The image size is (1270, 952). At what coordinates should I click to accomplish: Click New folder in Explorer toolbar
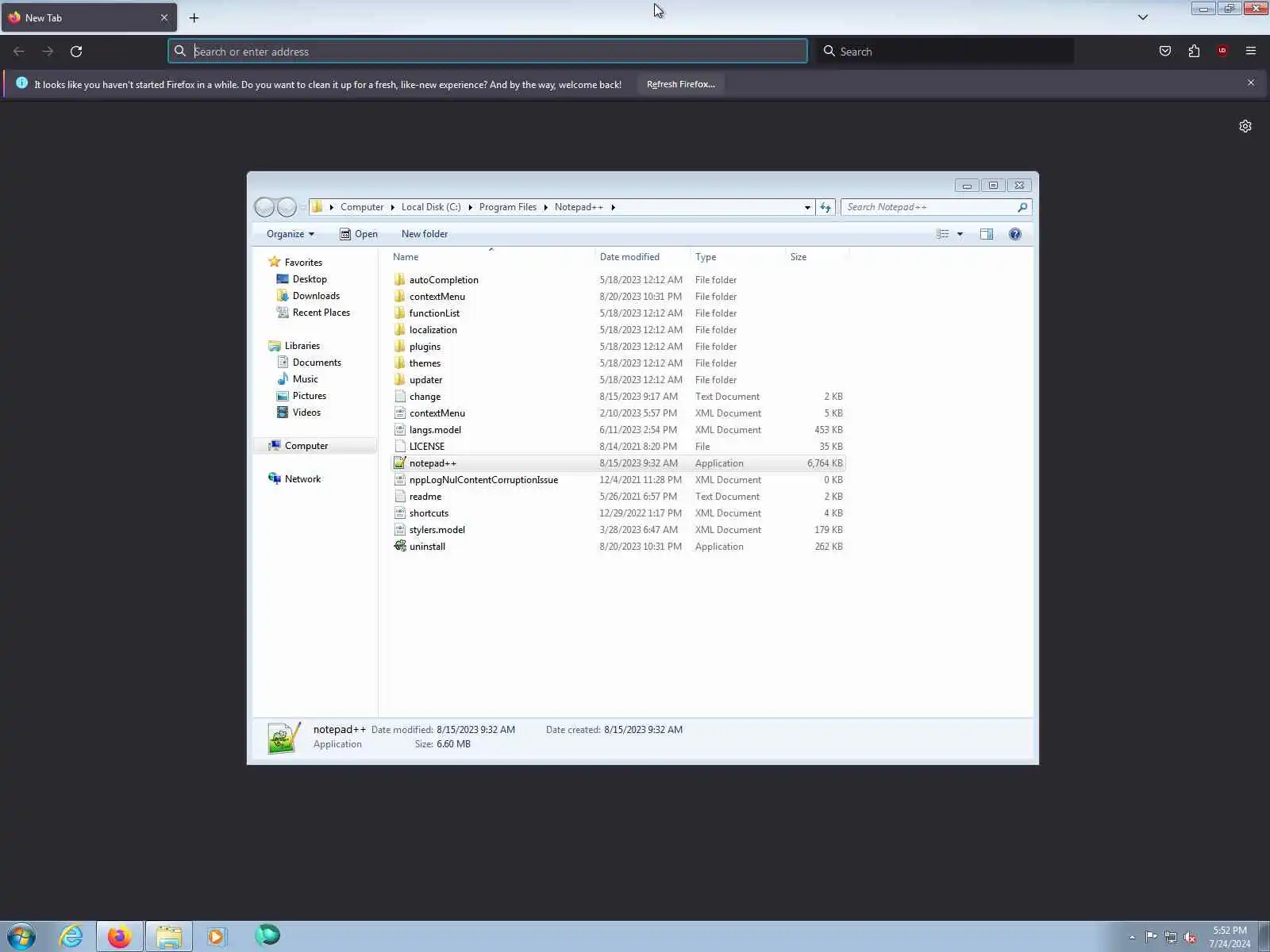(x=425, y=234)
